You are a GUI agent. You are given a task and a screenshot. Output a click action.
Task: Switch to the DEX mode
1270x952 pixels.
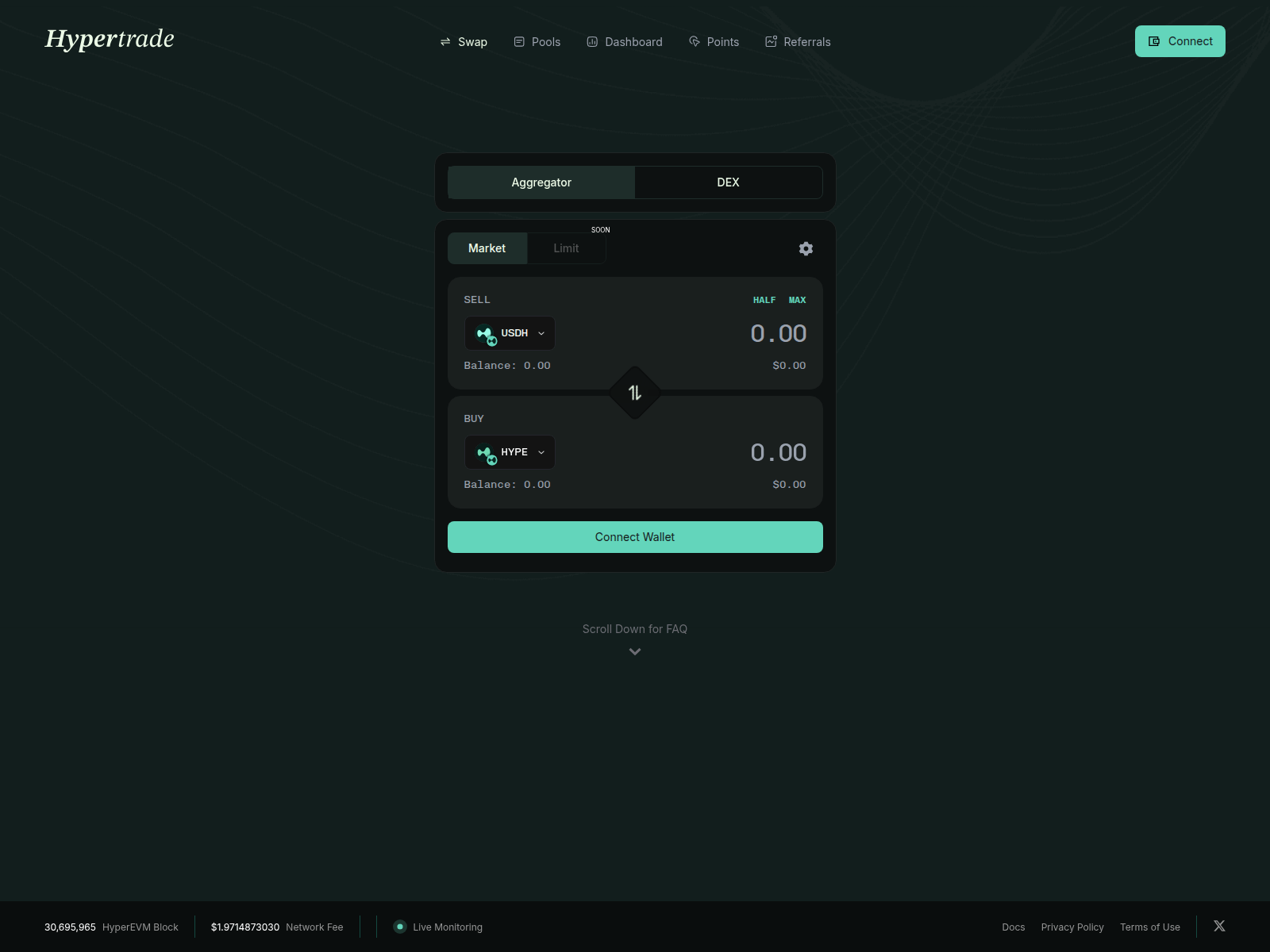click(x=727, y=182)
